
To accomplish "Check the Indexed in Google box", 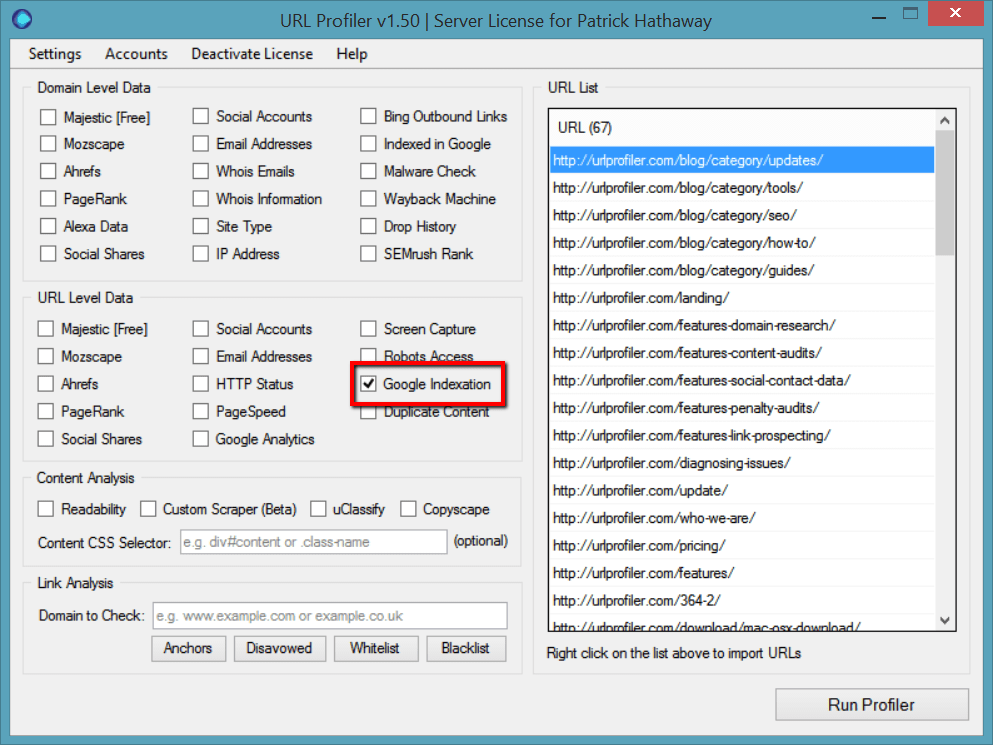I will [x=368, y=144].
